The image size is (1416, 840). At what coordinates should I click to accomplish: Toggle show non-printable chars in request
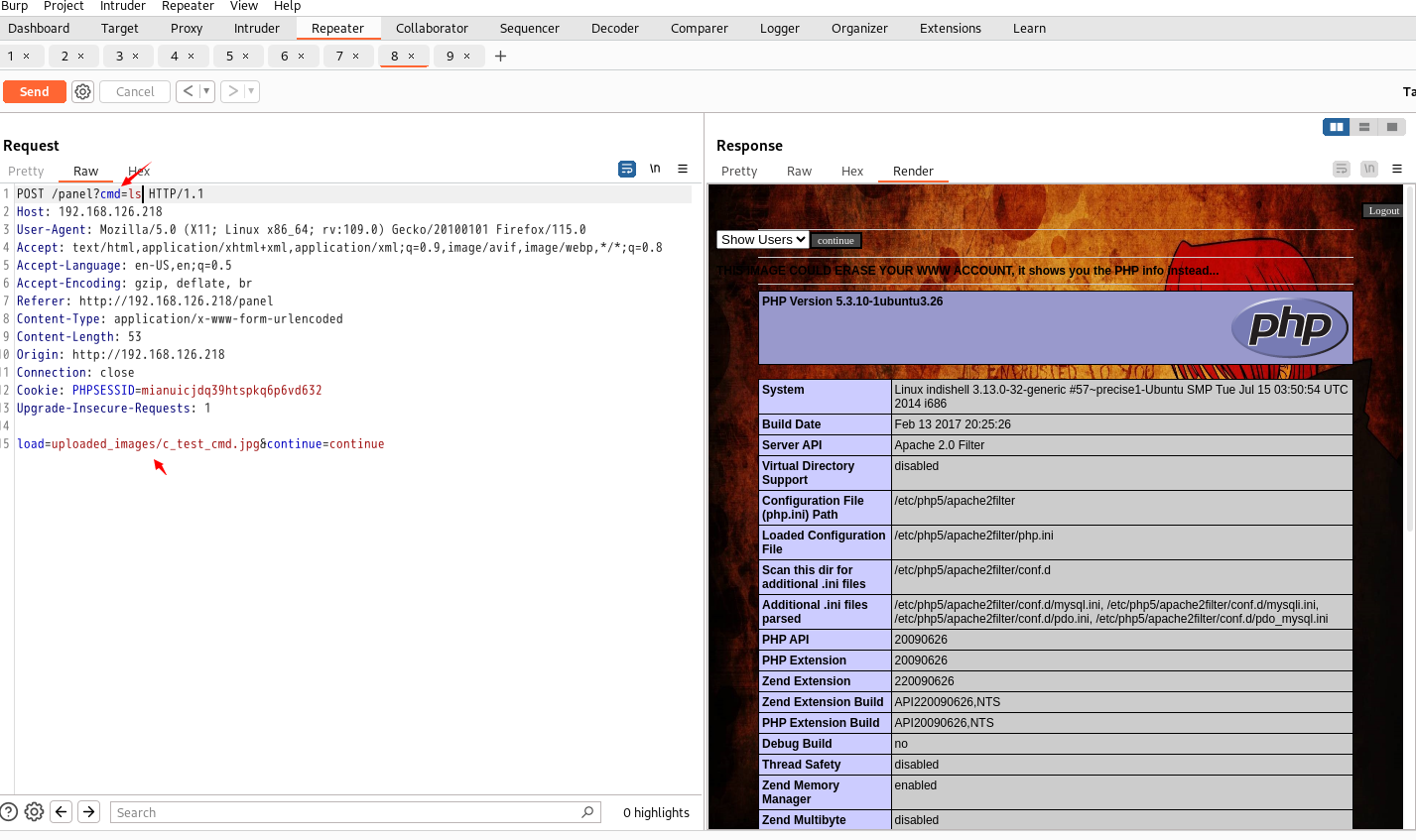point(655,169)
